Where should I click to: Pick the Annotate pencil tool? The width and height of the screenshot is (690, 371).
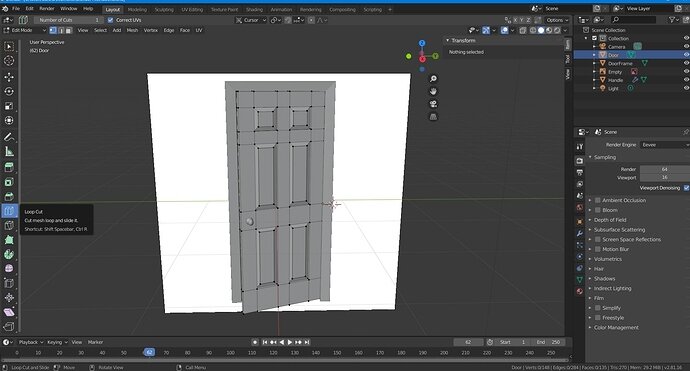tap(9, 137)
